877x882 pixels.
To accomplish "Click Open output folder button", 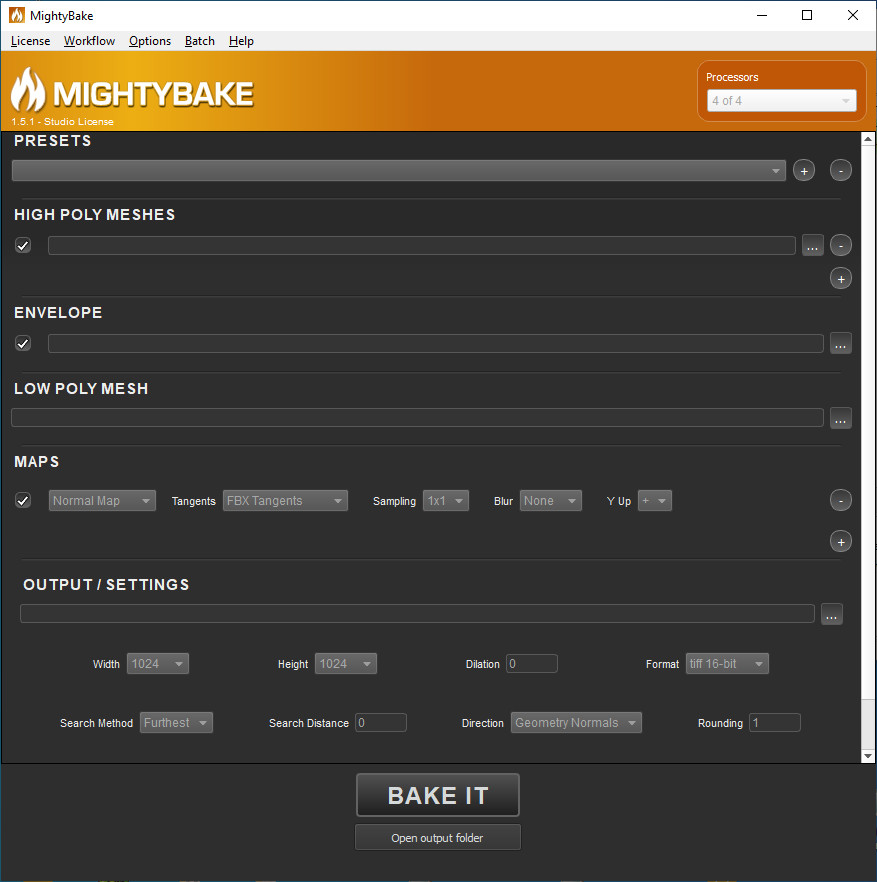I will point(438,838).
